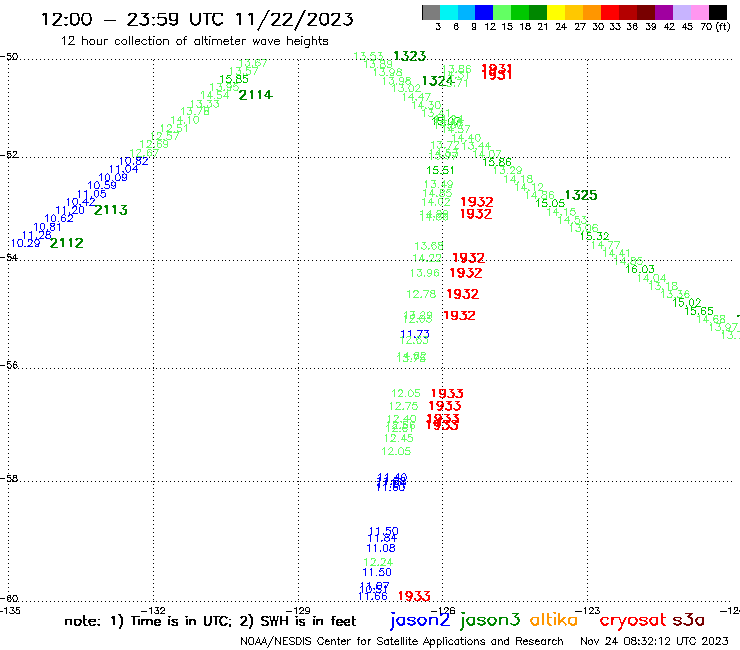This screenshot has width=740, height=650.
Task: Click the 's3a' satellite label
Action: 689,620
